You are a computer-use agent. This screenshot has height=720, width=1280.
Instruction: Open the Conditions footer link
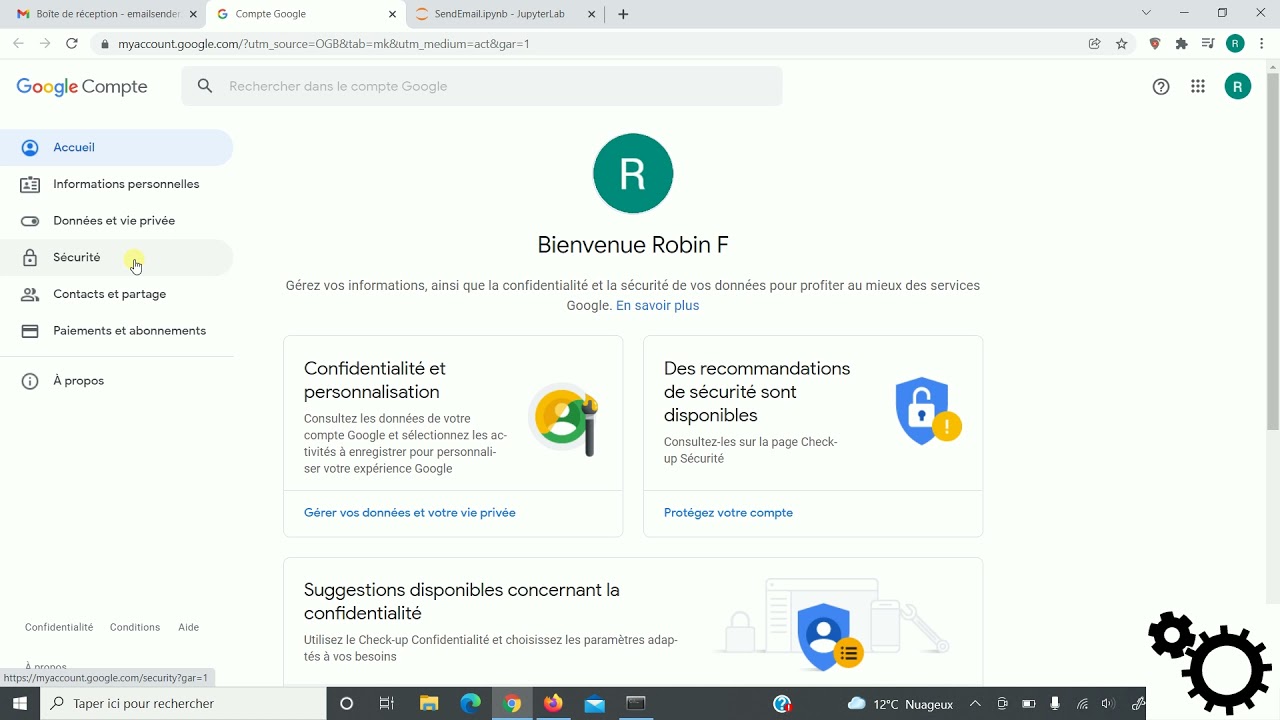[135, 627]
